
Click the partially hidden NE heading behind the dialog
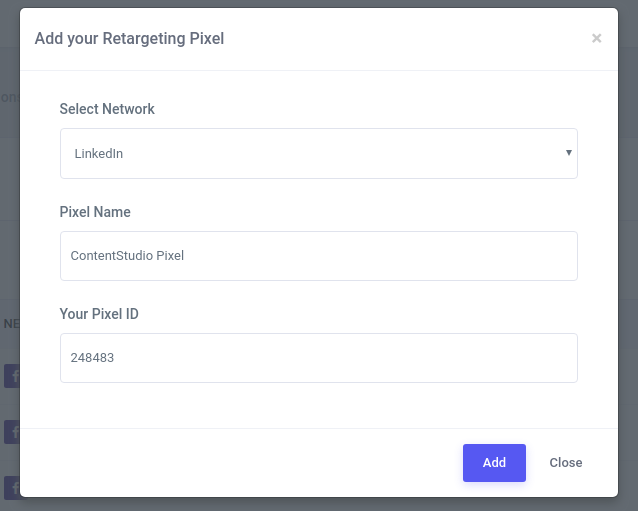[x=10, y=324]
